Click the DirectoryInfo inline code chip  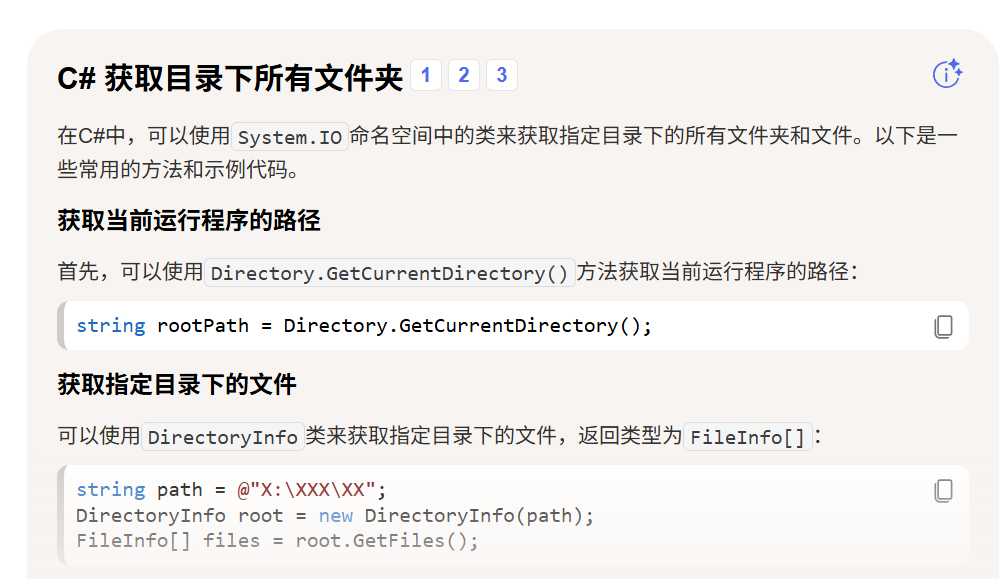[x=222, y=436]
